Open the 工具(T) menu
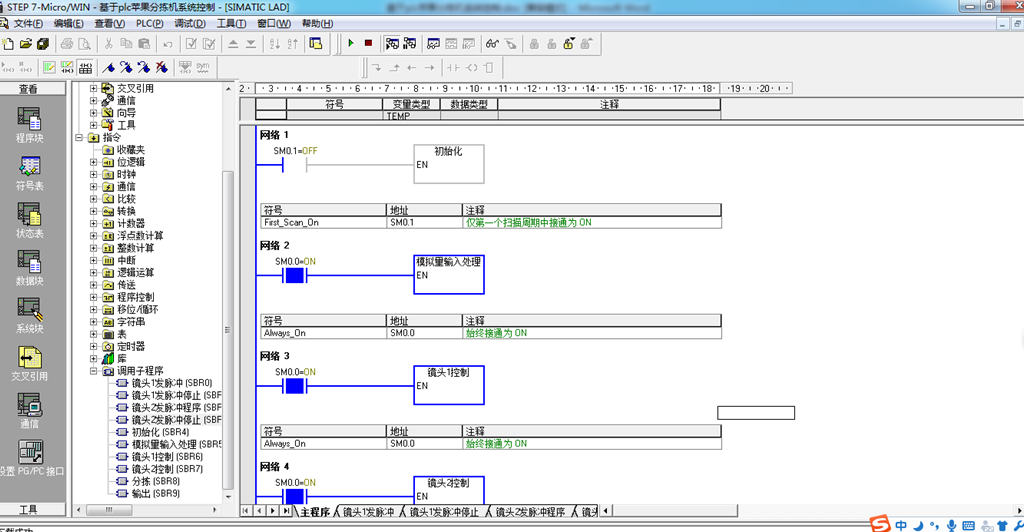Viewport: 1024px width, 532px height. click(231, 23)
